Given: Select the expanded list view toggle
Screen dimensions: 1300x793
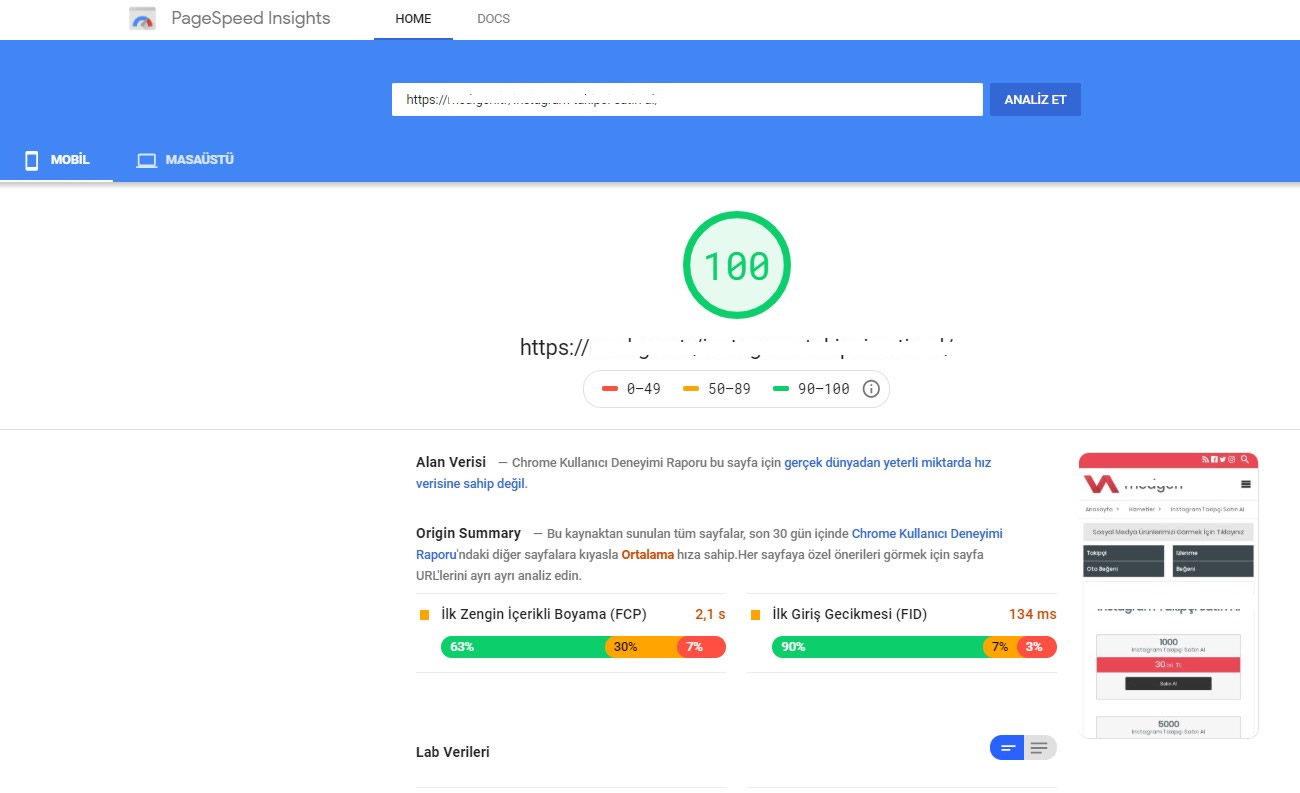Looking at the screenshot, I should pyautogui.click(x=1040, y=747).
